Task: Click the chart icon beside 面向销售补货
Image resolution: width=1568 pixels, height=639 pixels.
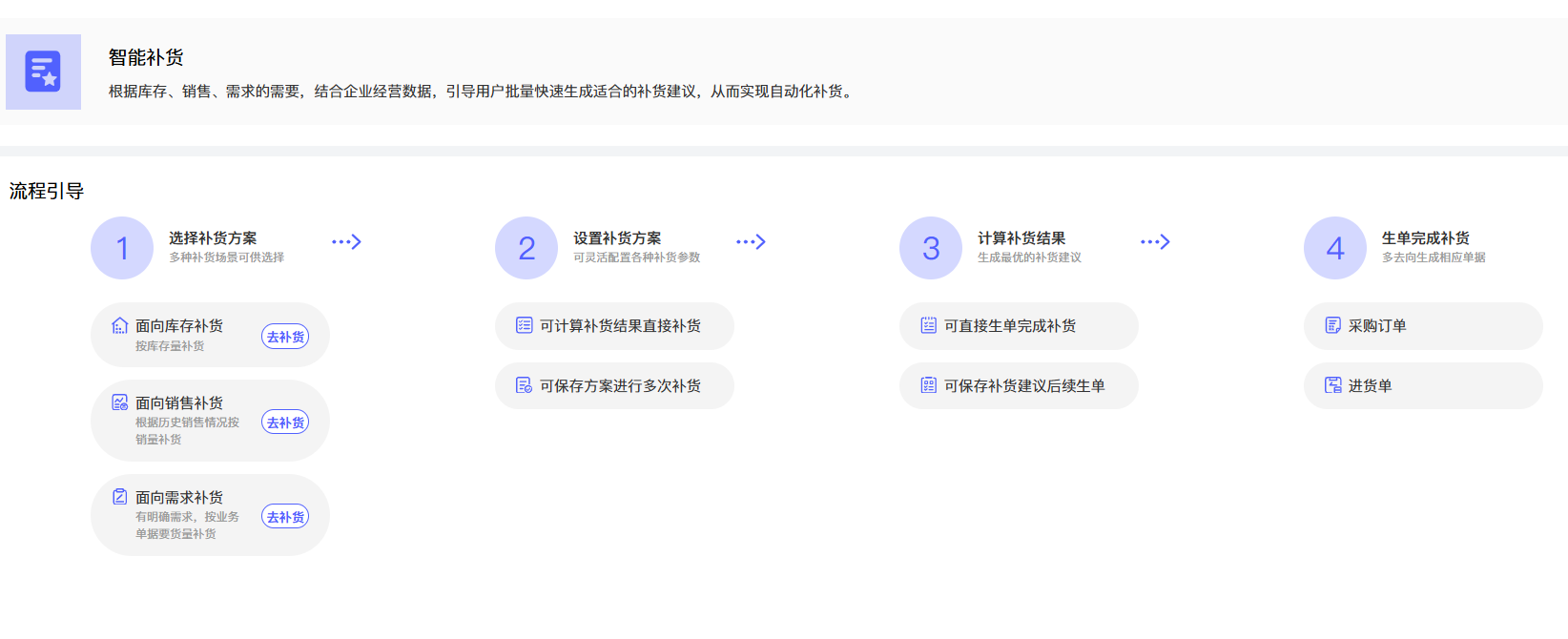Action: [120, 402]
